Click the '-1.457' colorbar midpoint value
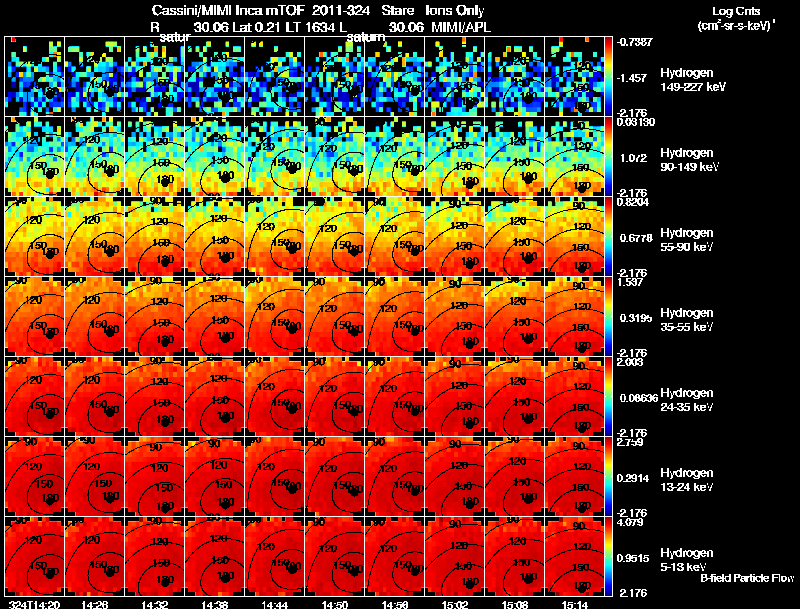Screen dimensions: 800x609 click(x=632, y=78)
